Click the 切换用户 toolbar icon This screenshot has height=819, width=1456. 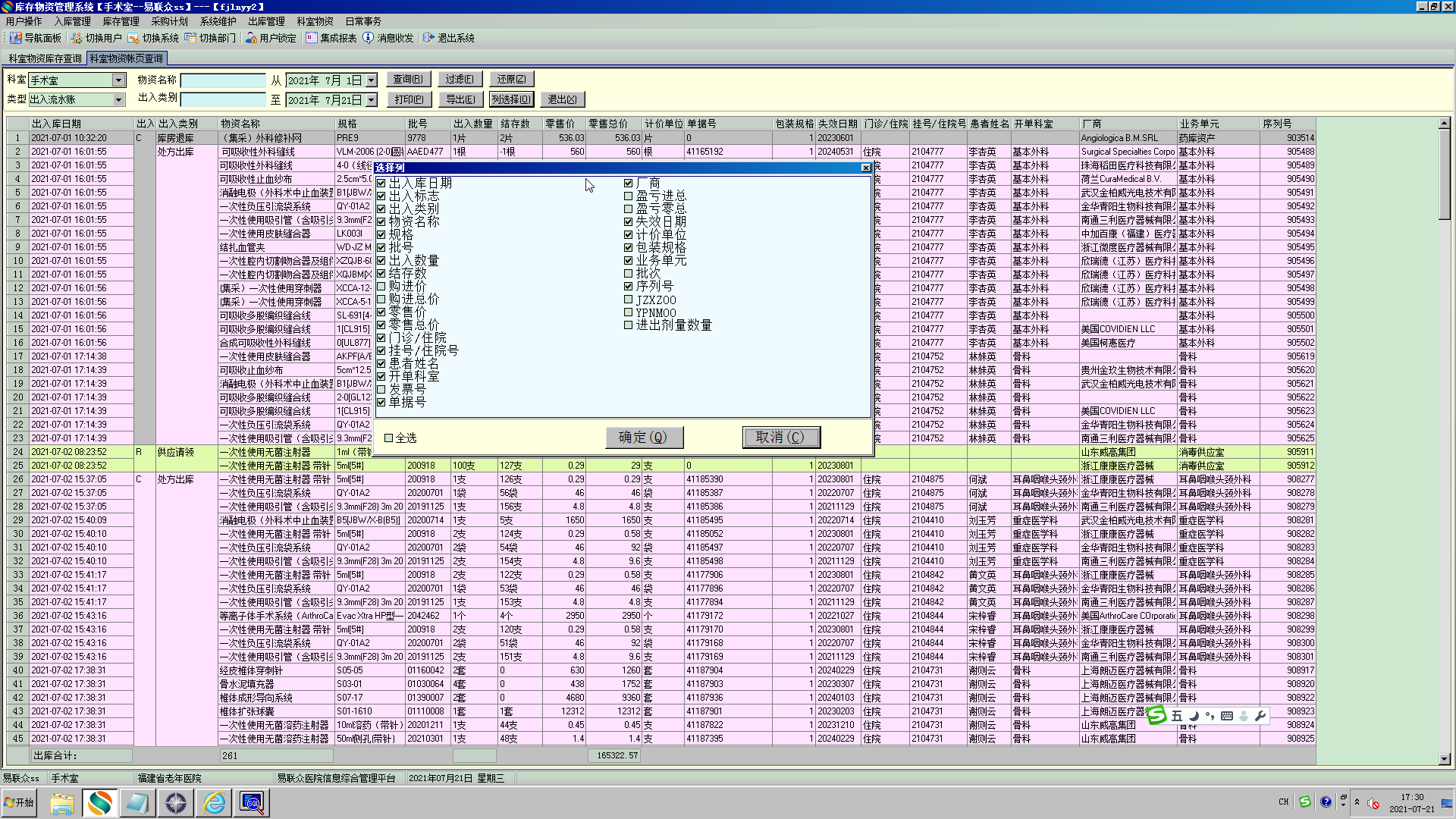pos(77,38)
